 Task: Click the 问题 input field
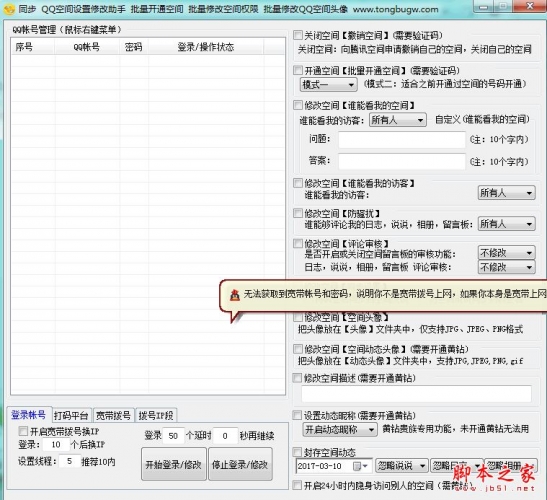pos(402,140)
